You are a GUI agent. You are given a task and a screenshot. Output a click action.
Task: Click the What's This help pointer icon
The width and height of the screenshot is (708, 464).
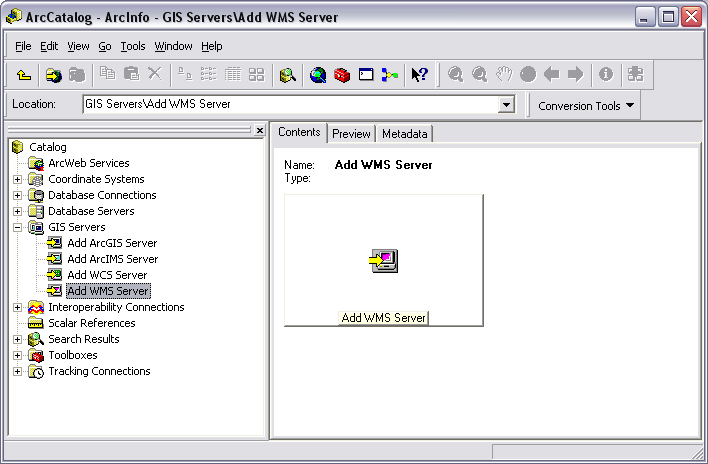pyautogui.click(x=419, y=74)
